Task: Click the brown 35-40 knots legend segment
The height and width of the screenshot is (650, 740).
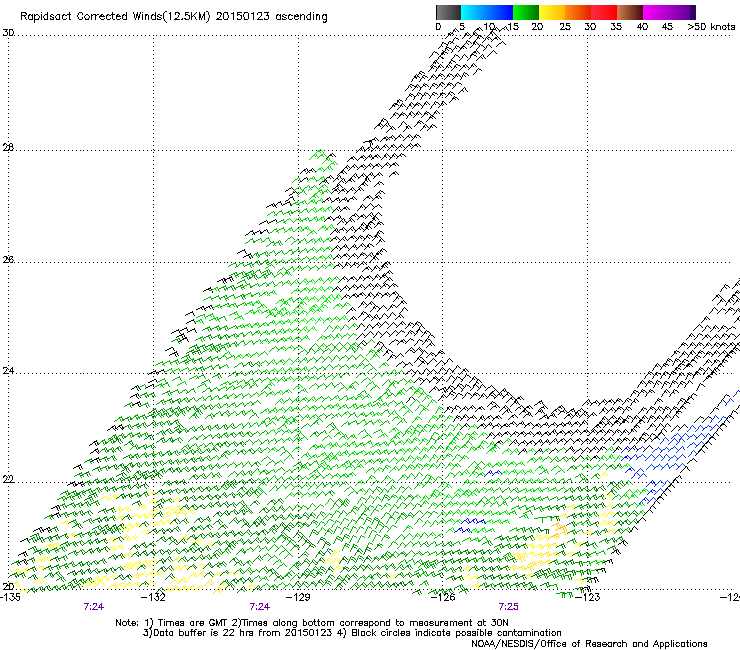Action: pyautogui.click(x=630, y=12)
